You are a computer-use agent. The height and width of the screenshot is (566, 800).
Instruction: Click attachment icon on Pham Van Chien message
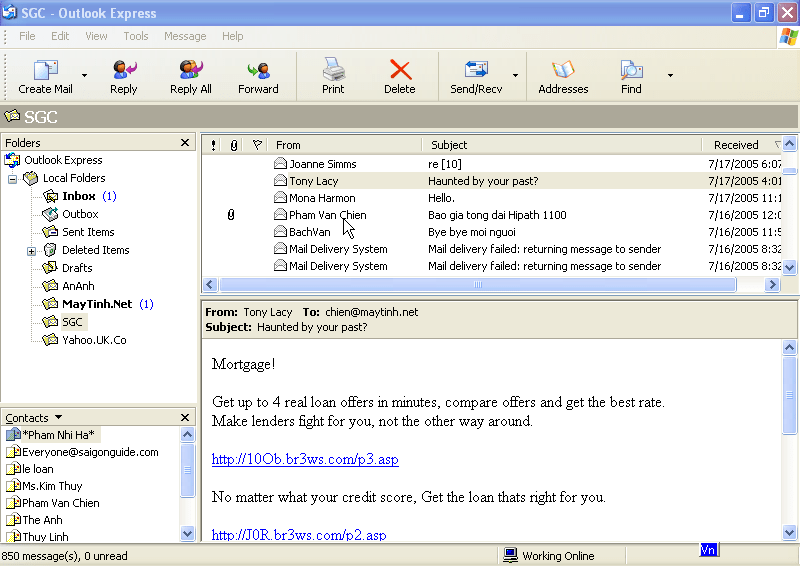click(231, 215)
